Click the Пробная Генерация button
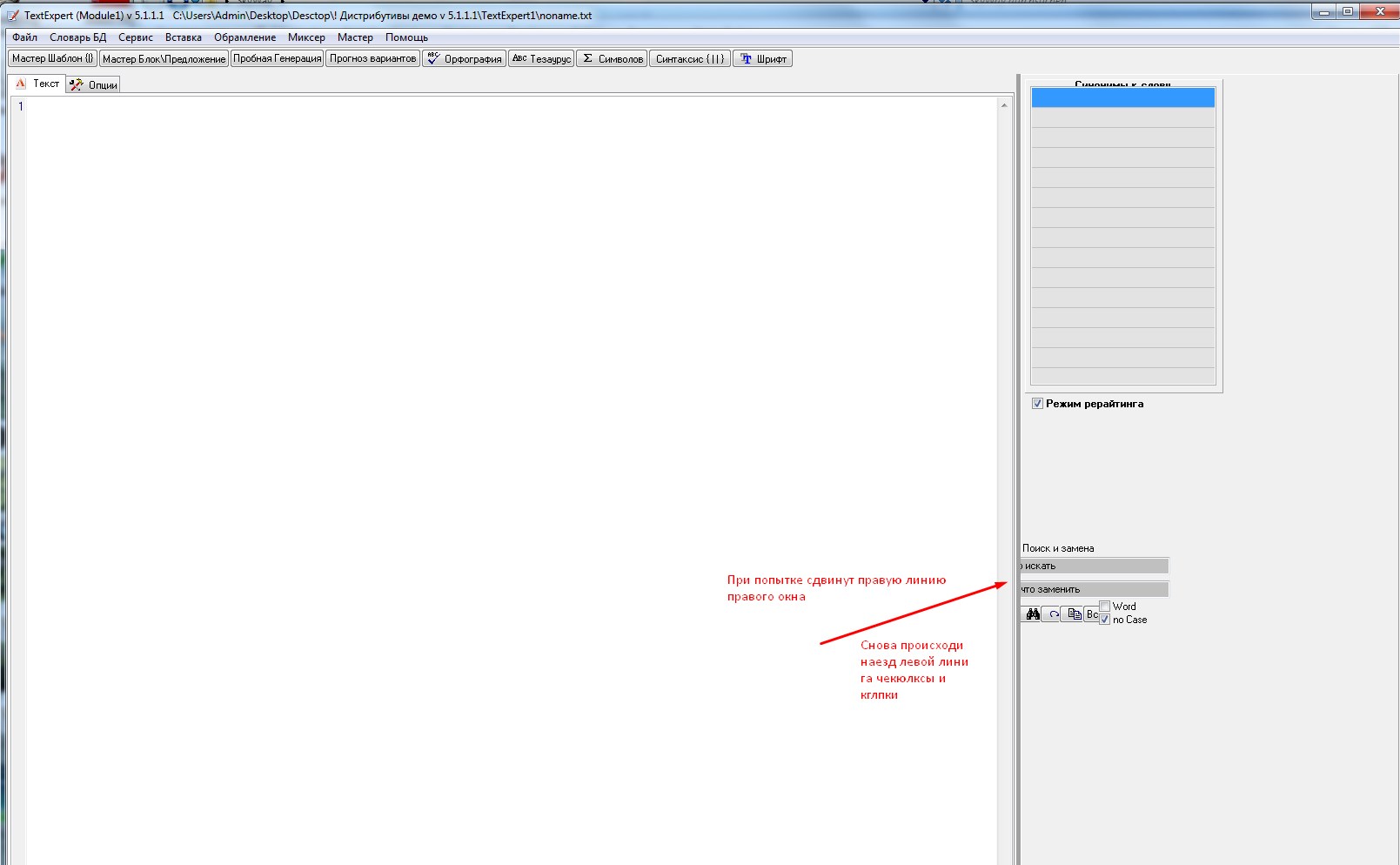Screen dimensions: 1400x865 [277, 58]
